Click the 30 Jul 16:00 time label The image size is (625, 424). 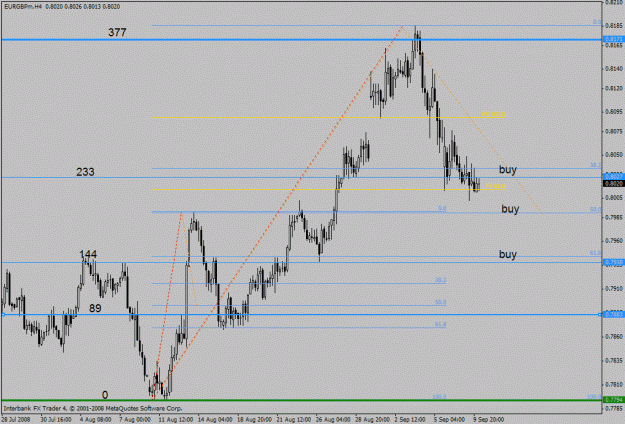(56, 419)
